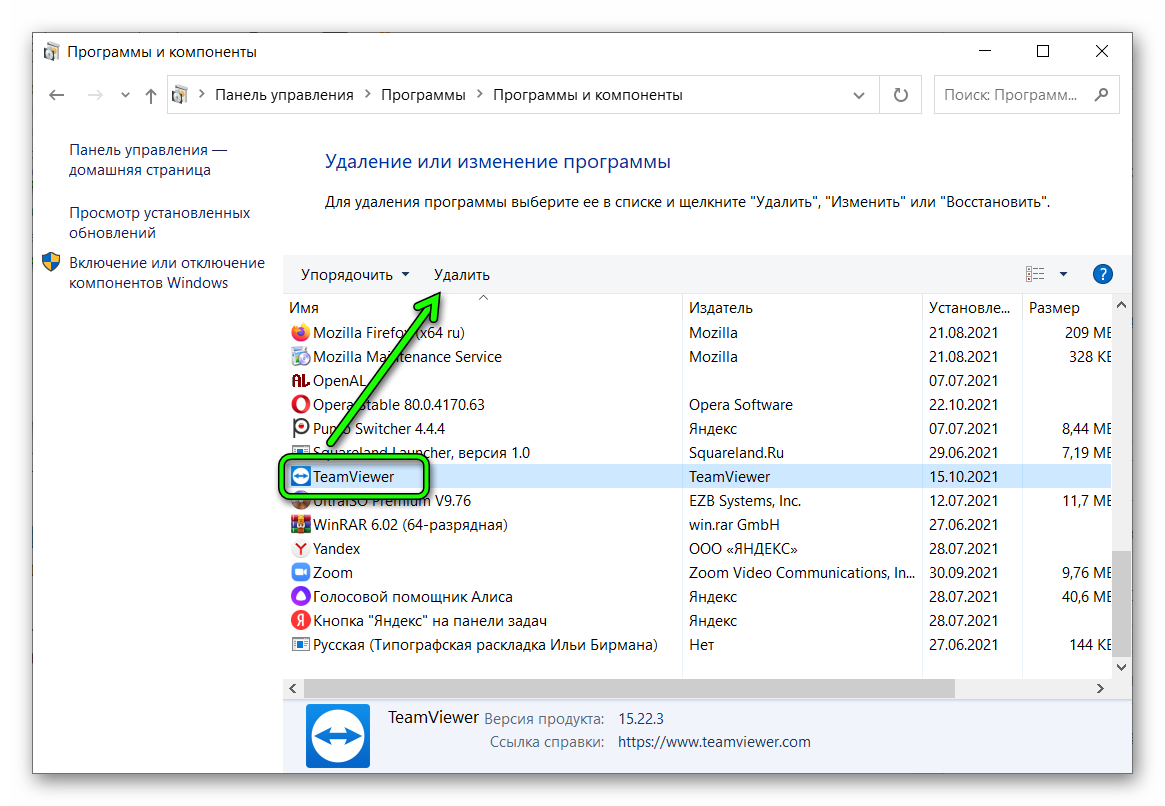Select the Zoom entry name
The image size is (1165, 806).
(333, 573)
